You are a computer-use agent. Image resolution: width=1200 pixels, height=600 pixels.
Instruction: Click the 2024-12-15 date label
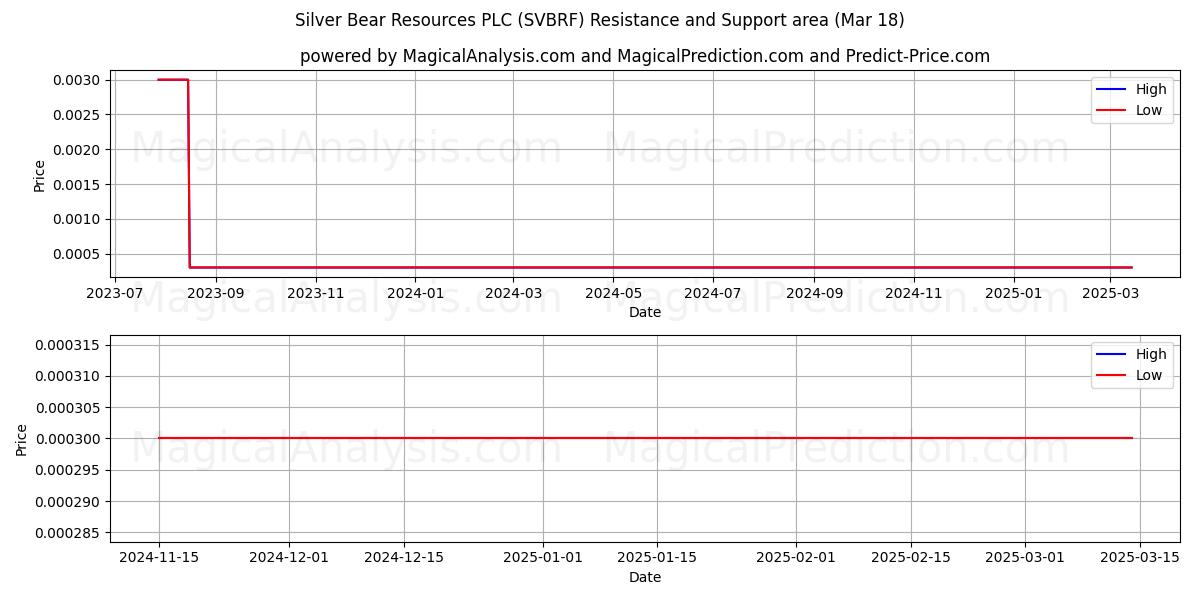click(x=403, y=558)
